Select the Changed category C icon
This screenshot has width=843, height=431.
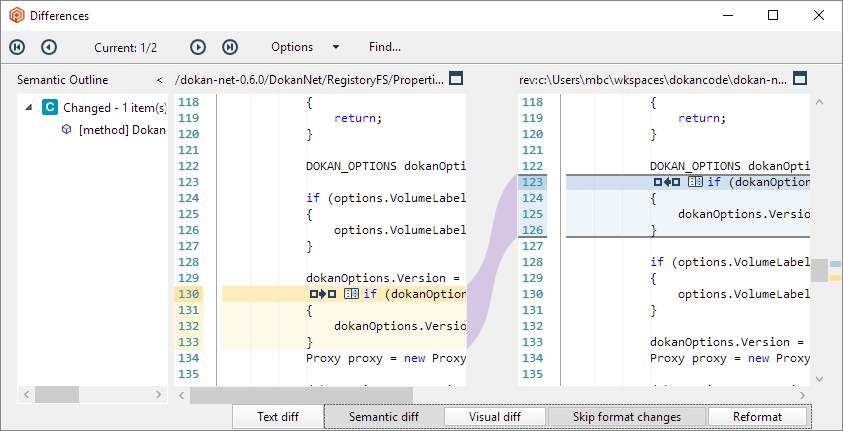(49, 107)
